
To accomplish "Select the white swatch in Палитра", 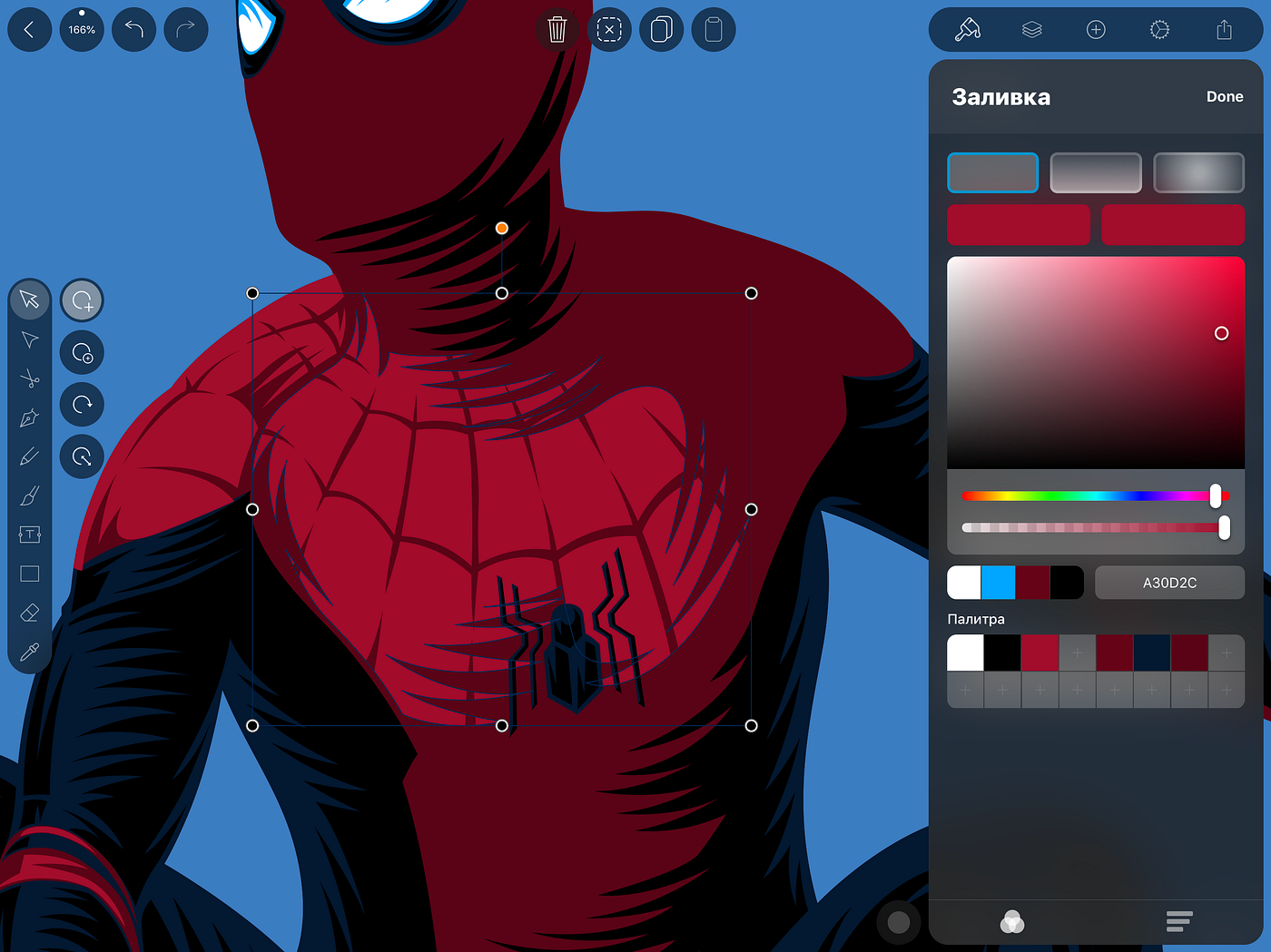I will (x=966, y=653).
